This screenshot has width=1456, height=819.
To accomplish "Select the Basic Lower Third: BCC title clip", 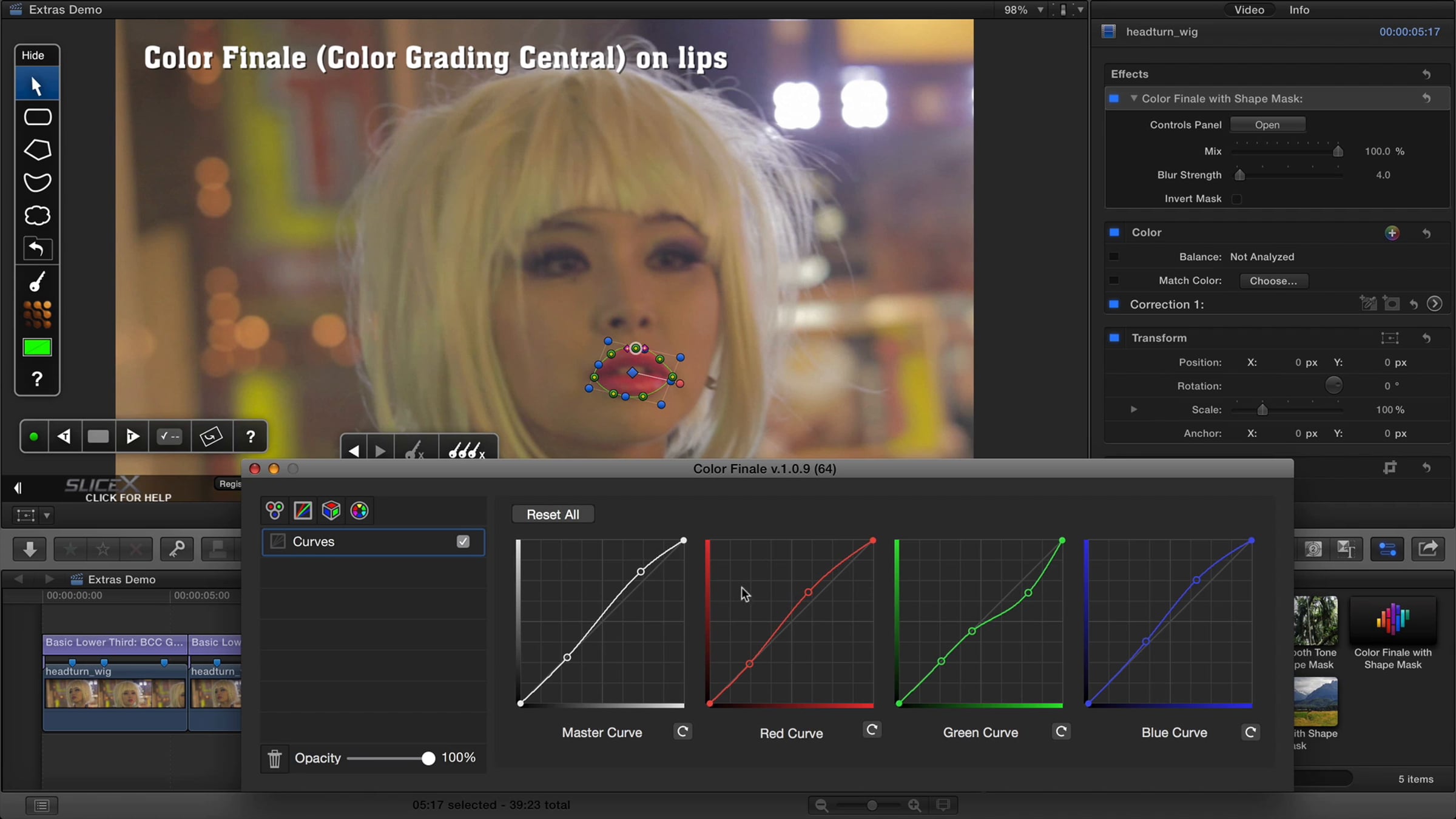I will pyautogui.click(x=115, y=642).
